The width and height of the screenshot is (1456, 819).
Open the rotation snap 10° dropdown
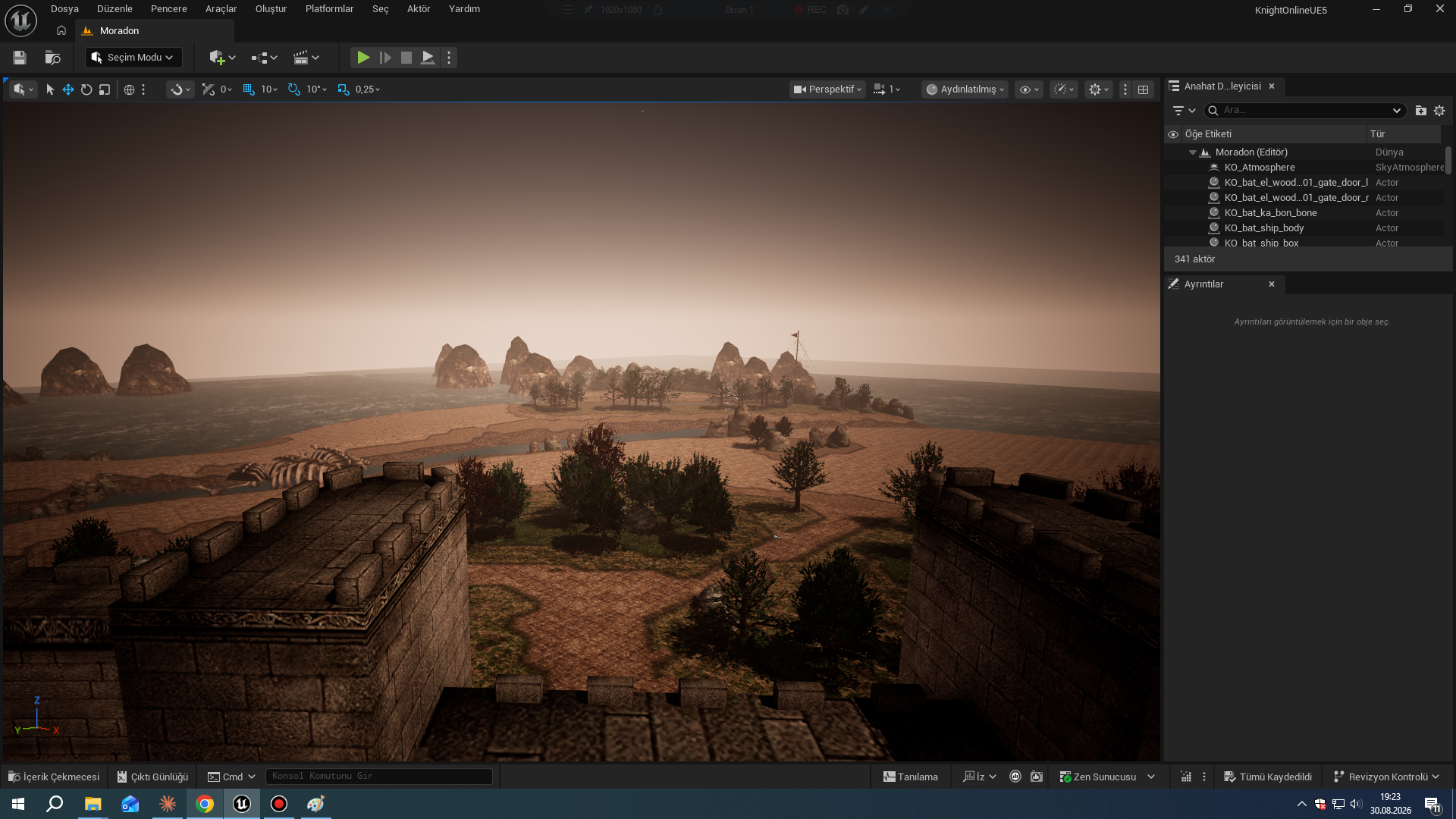[317, 89]
